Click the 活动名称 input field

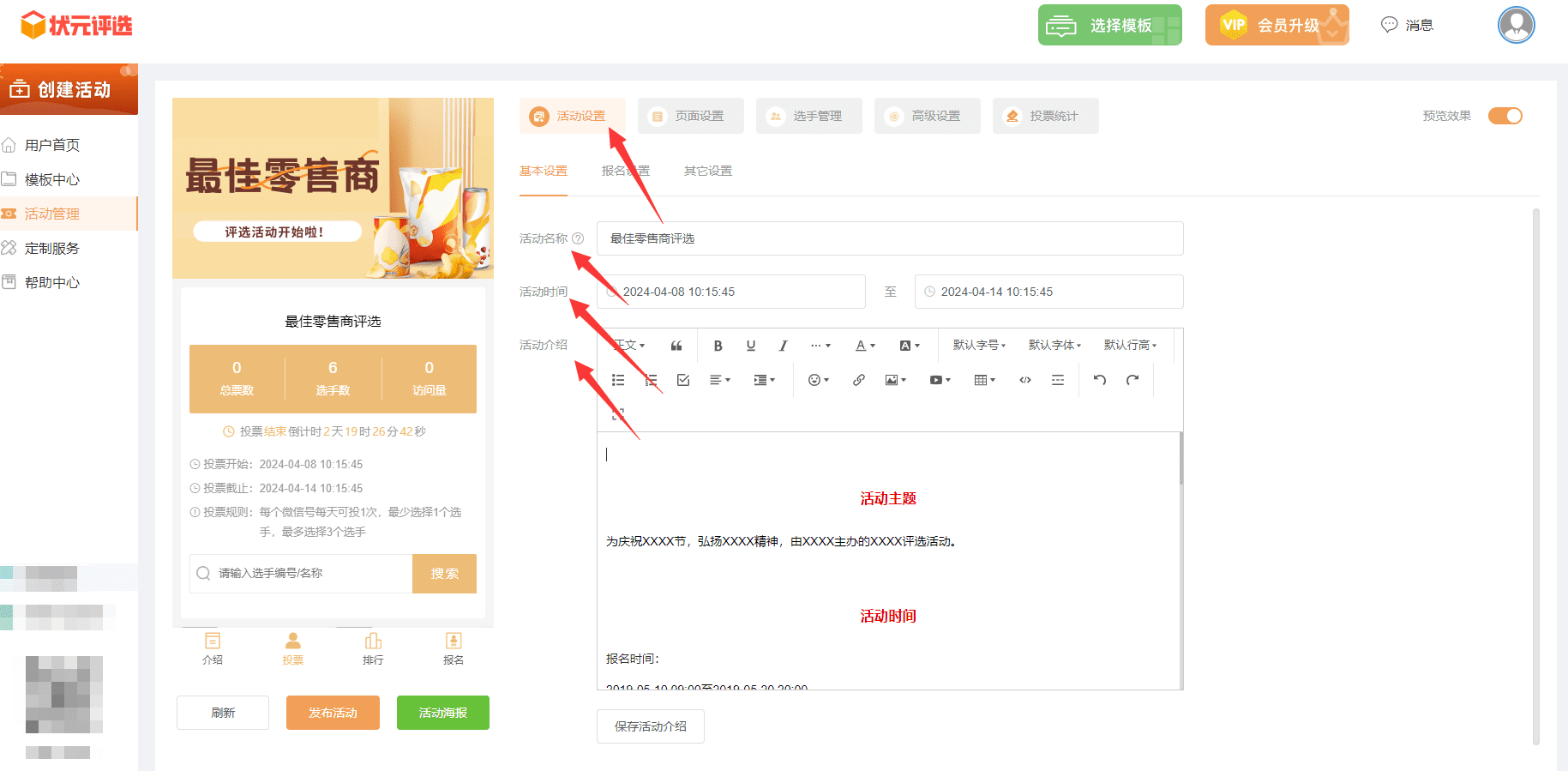click(x=890, y=238)
